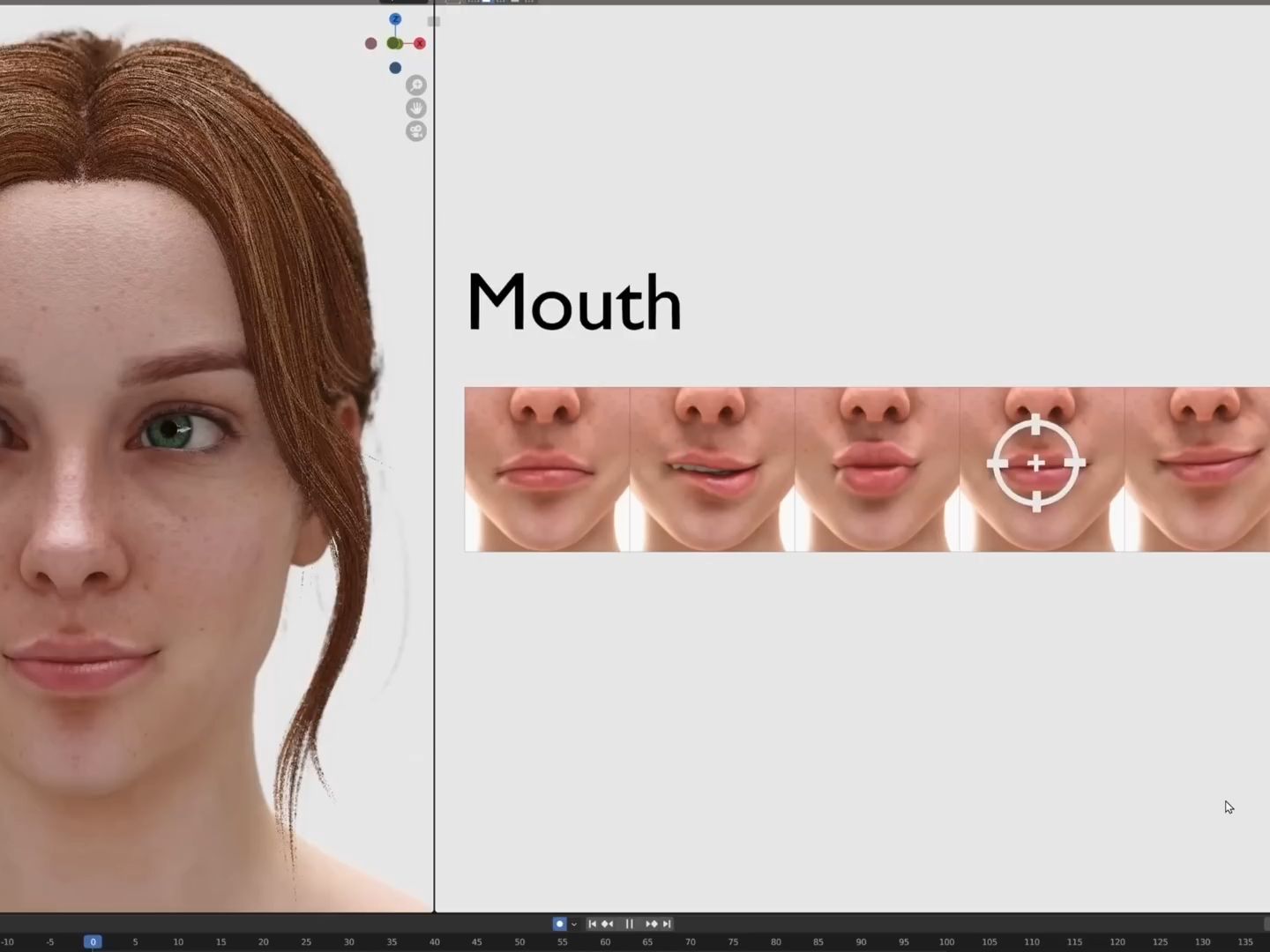Open the auto keyframing dropdown arrow
Screen dimensions: 1270x952
pyautogui.click(x=574, y=924)
